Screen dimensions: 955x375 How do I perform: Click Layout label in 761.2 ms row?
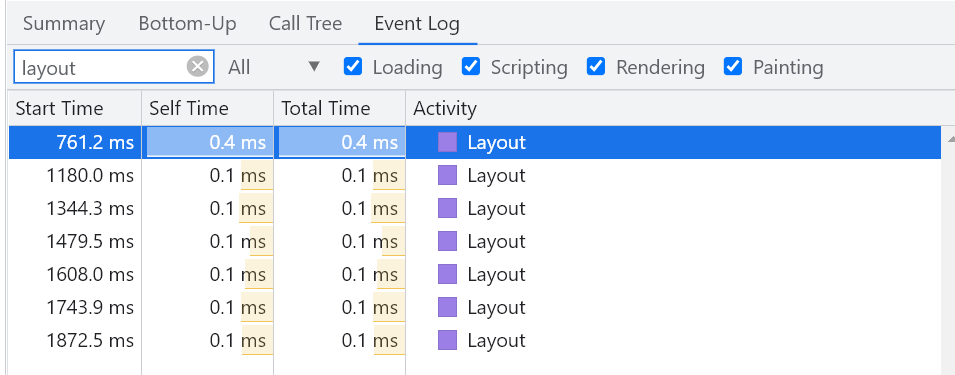496,143
